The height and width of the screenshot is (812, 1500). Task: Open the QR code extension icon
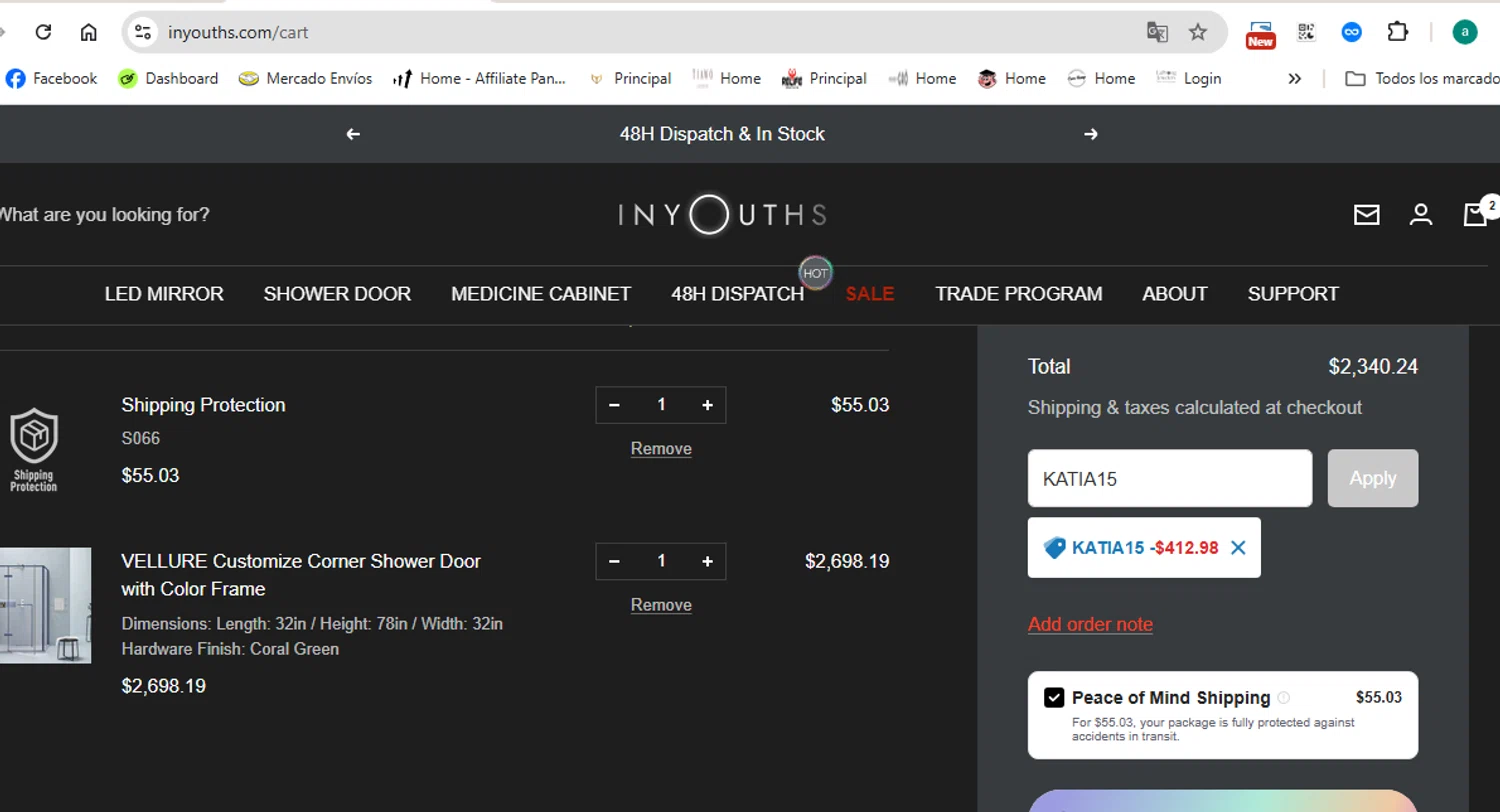tap(1306, 32)
